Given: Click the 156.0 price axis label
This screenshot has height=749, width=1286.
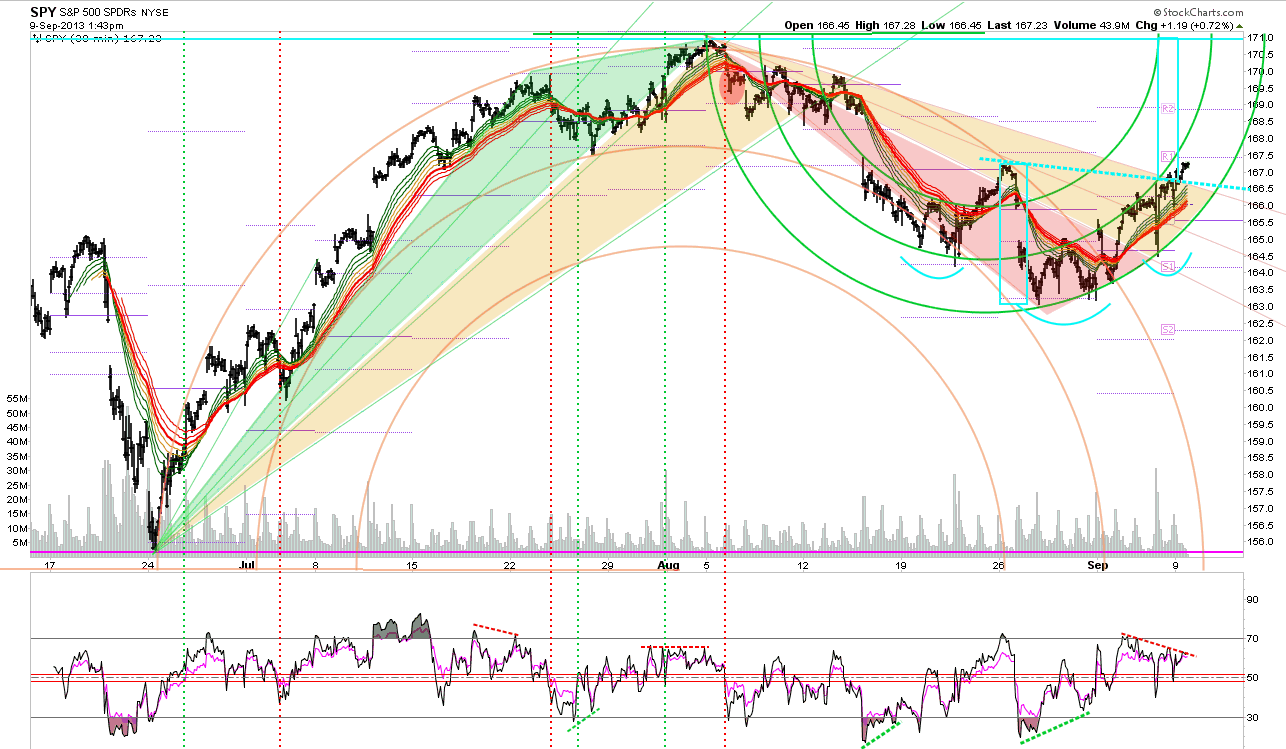Looking at the screenshot, I should click(1259, 542).
